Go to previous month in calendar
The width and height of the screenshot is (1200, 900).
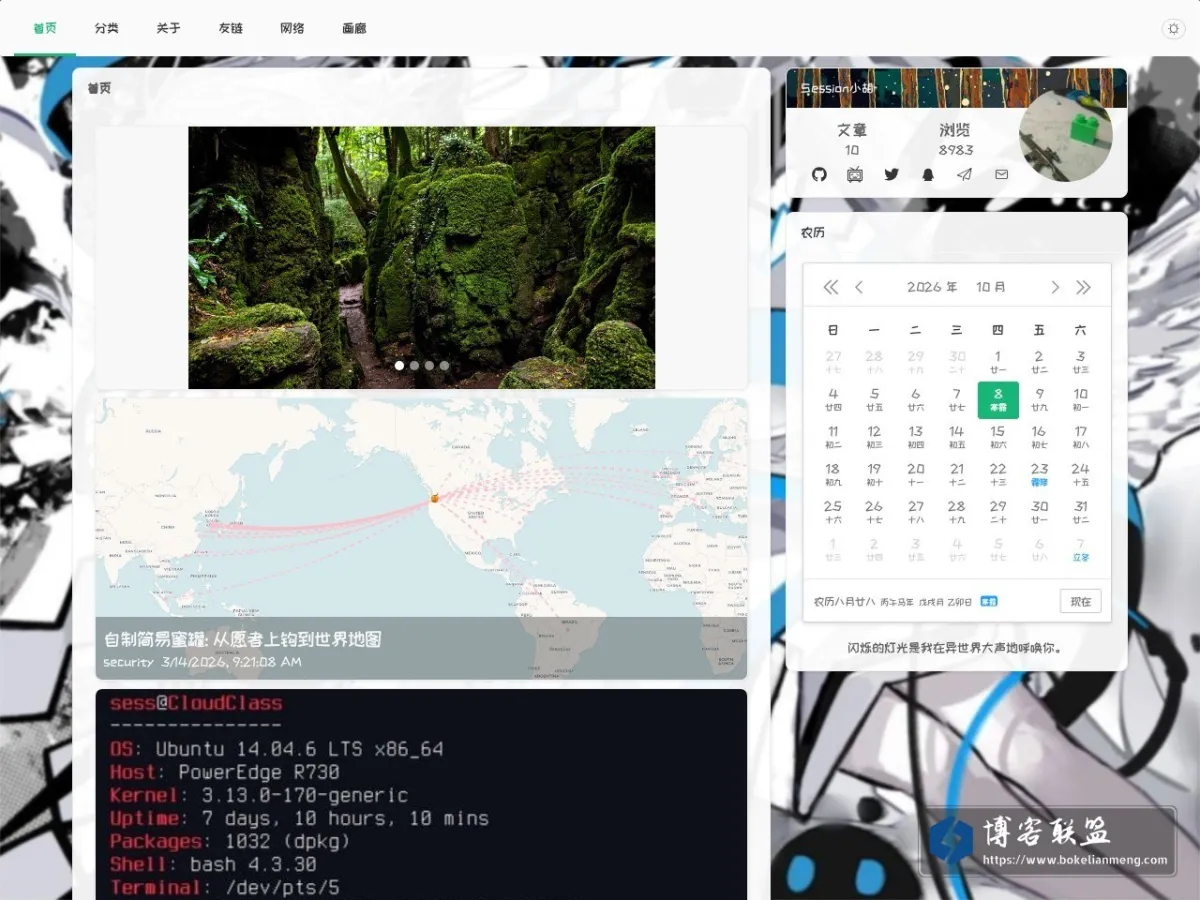[859, 287]
